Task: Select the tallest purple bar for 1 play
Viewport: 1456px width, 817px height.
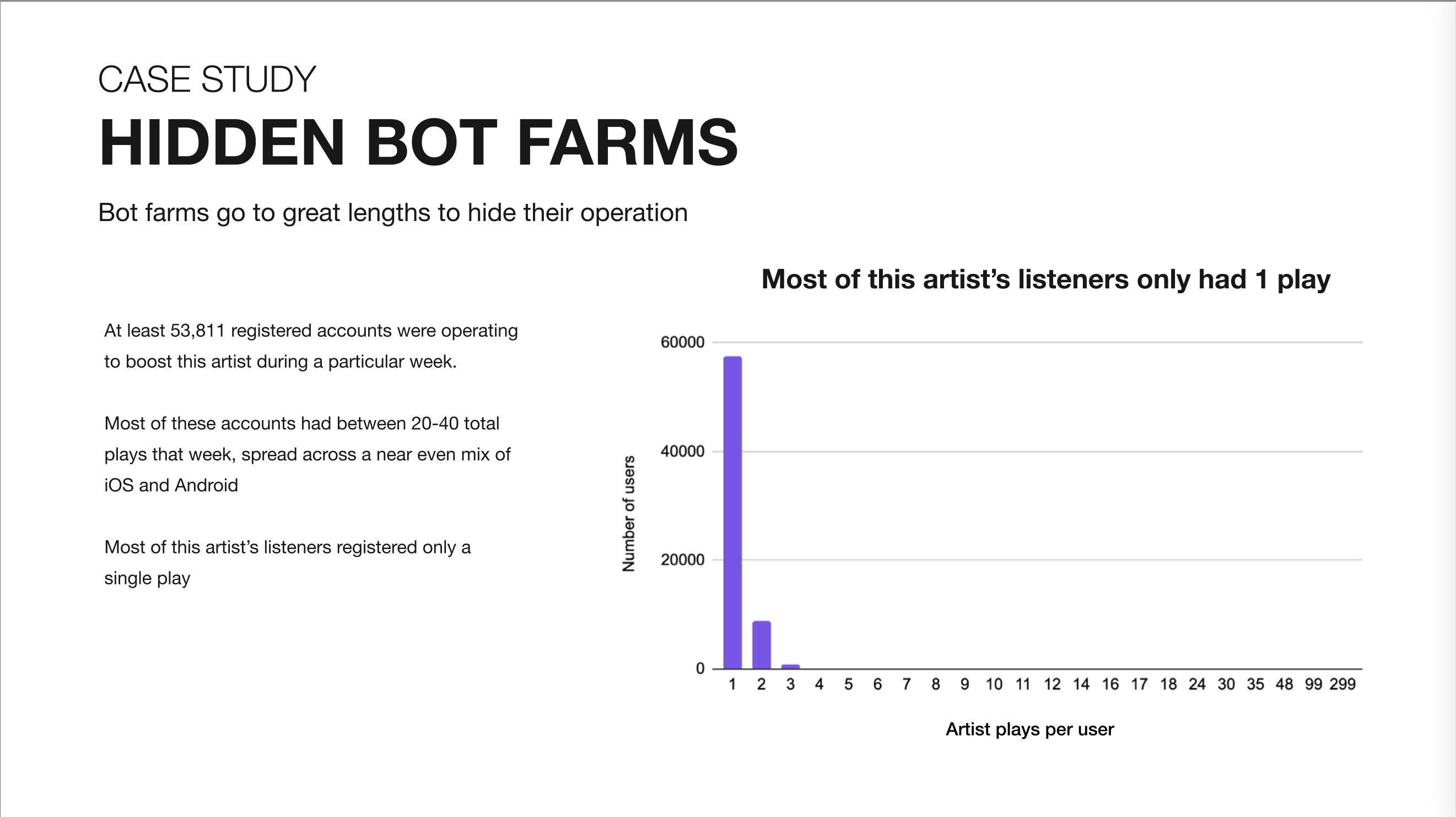Action: coord(732,512)
